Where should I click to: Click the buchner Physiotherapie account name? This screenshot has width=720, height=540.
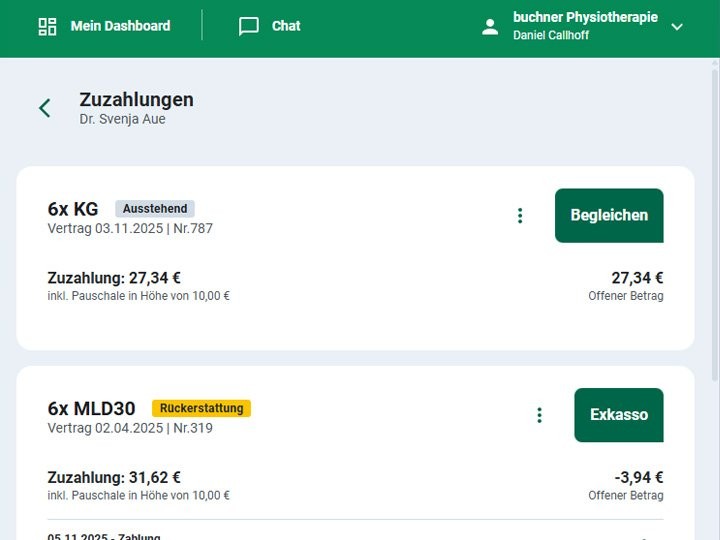585,17
